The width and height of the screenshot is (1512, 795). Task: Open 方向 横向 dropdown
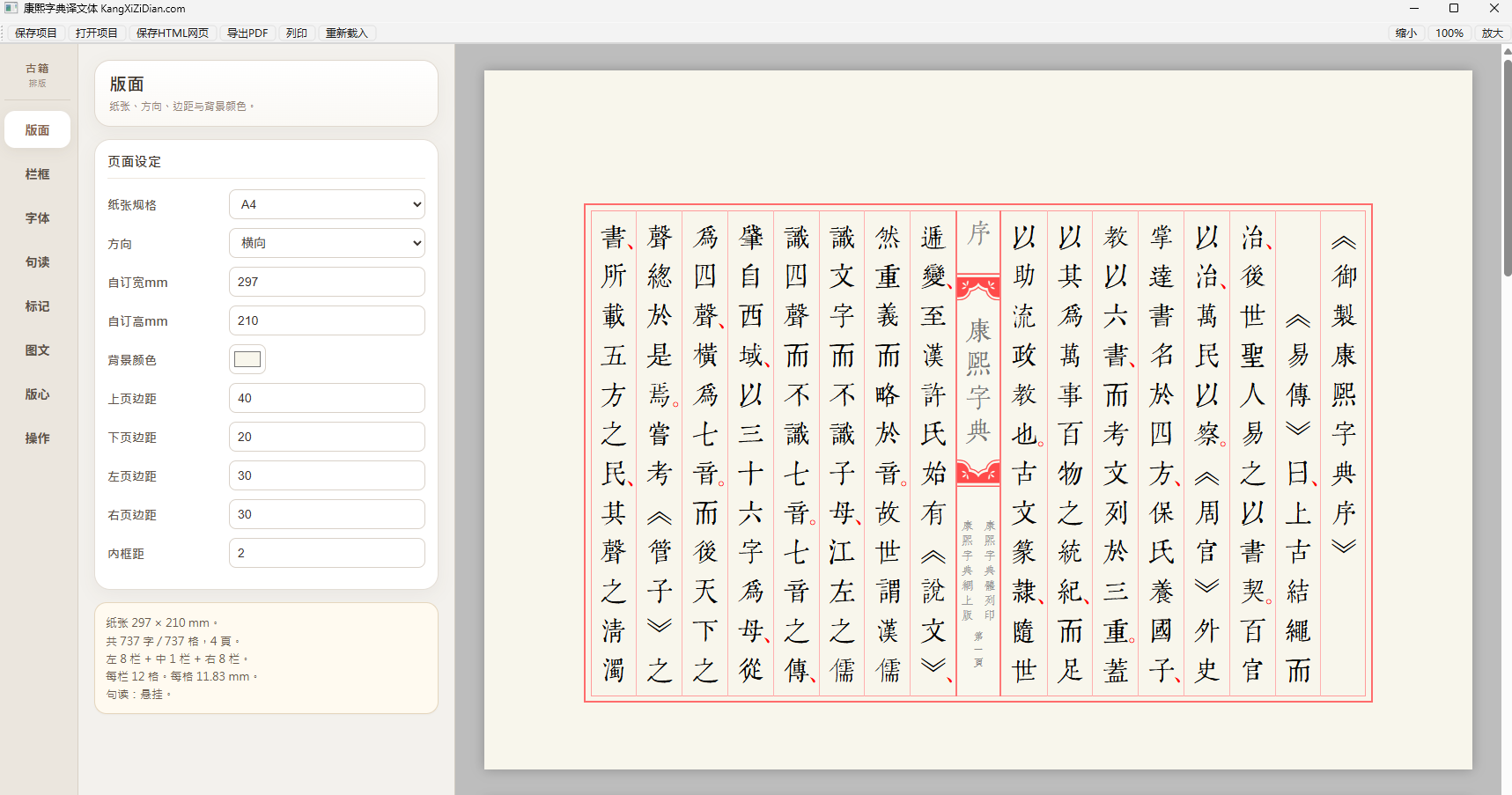[327, 243]
